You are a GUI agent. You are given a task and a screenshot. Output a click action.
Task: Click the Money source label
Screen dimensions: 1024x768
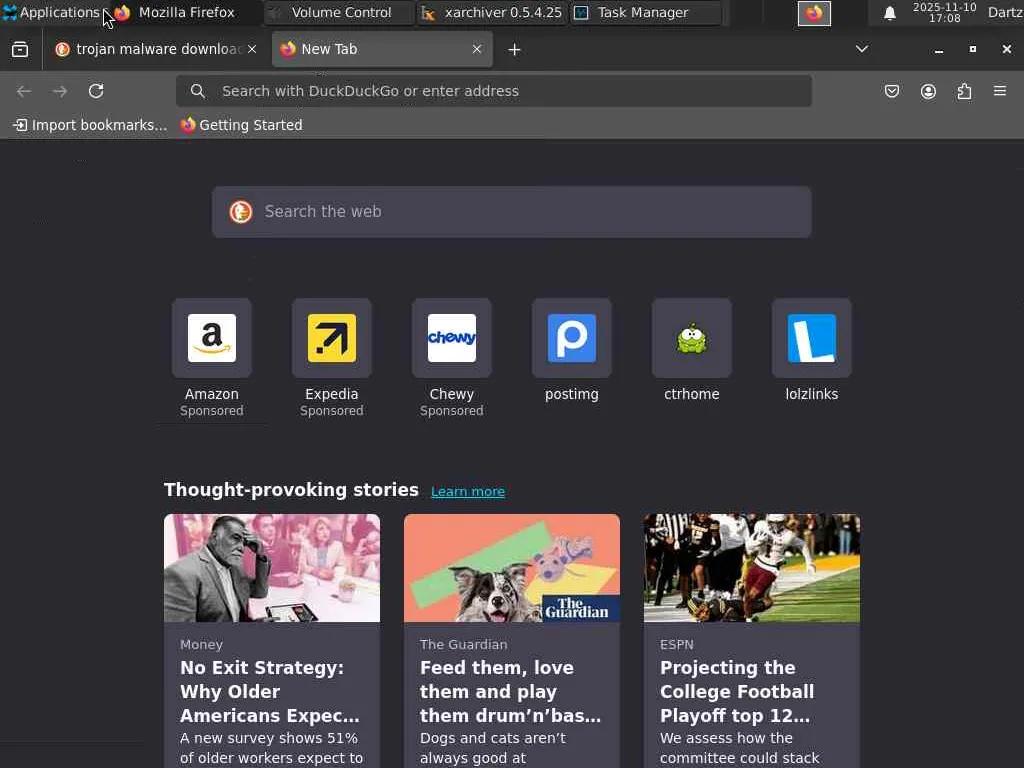[x=201, y=645]
